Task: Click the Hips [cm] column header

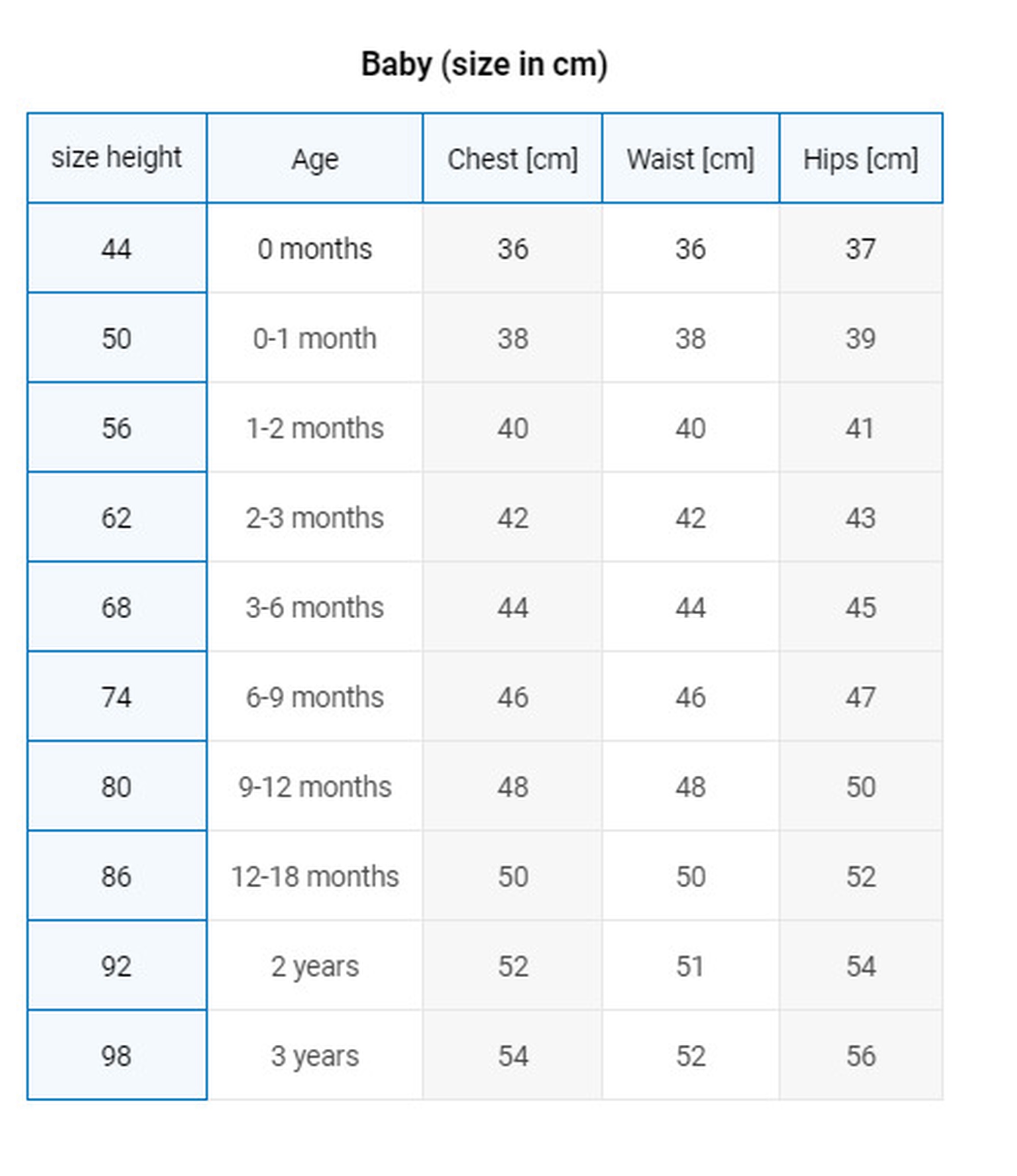Action: pyautogui.click(x=860, y=159)
